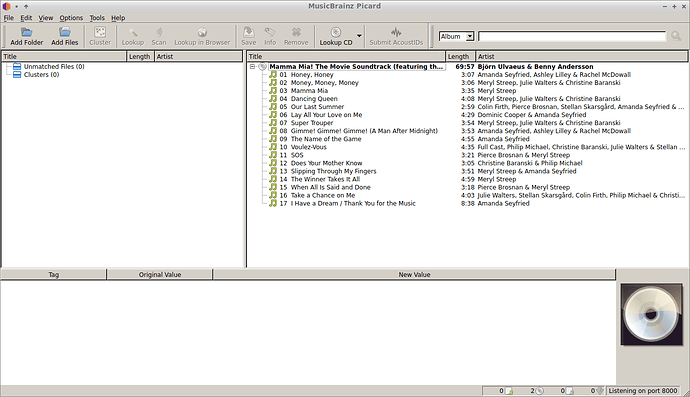Select the Unmatched Files (0) item

click(54, 66)
